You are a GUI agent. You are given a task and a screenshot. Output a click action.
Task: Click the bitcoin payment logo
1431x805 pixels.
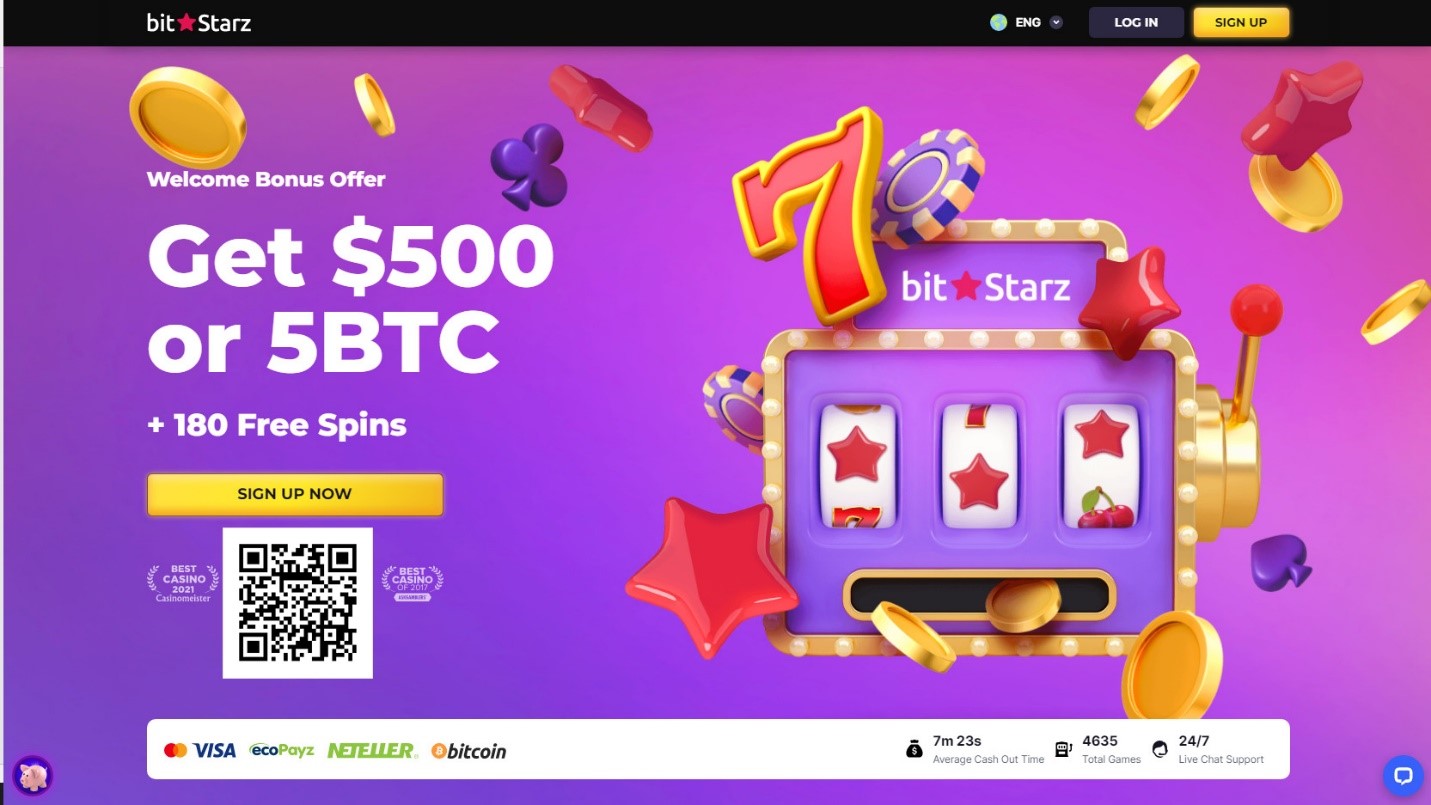(469, 750)
